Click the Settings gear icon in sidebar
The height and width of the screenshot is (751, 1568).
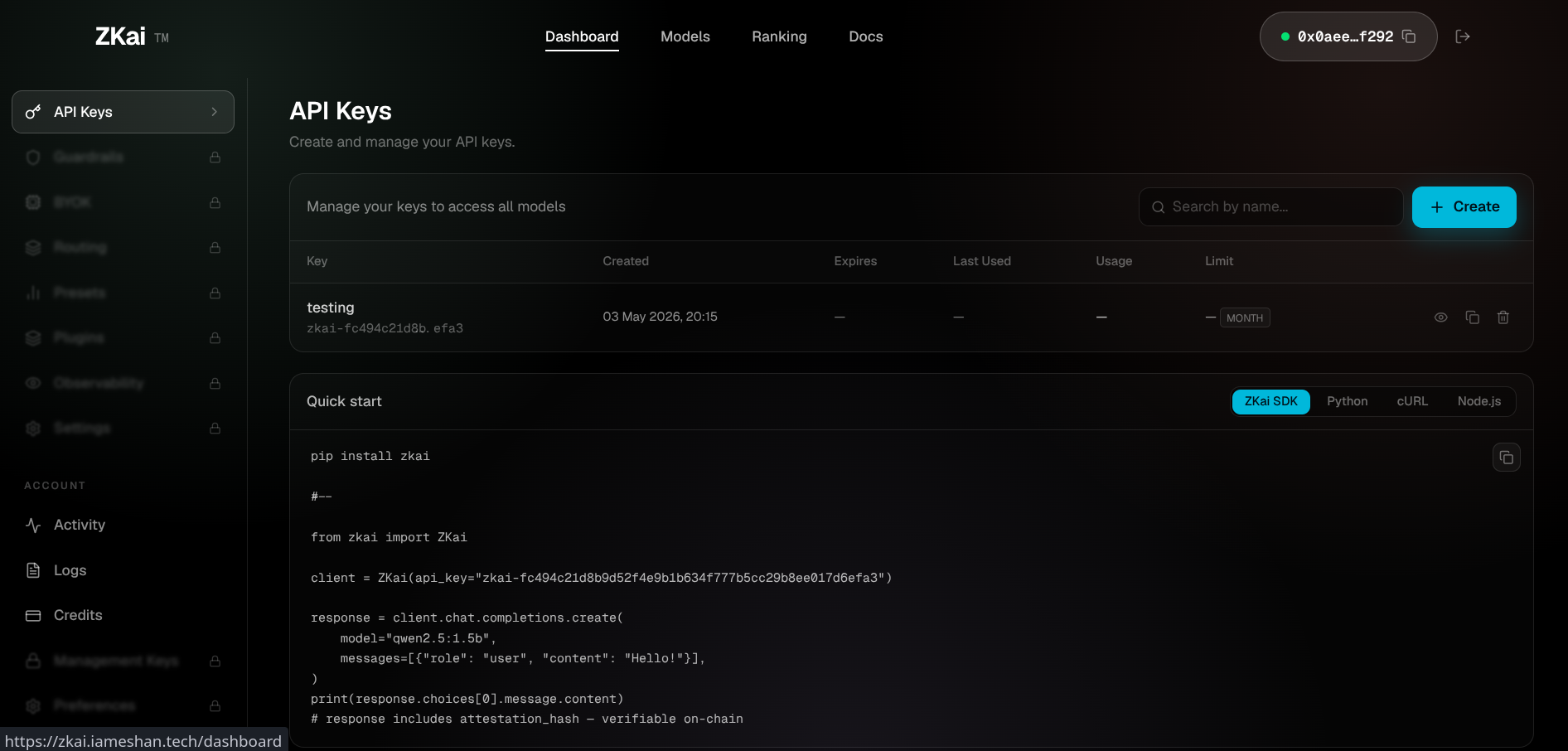(x=33, y=428)
